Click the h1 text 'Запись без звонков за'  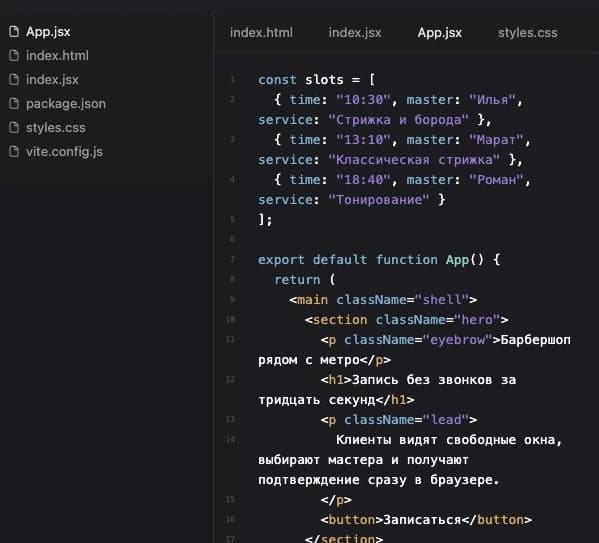pos(434,380)
